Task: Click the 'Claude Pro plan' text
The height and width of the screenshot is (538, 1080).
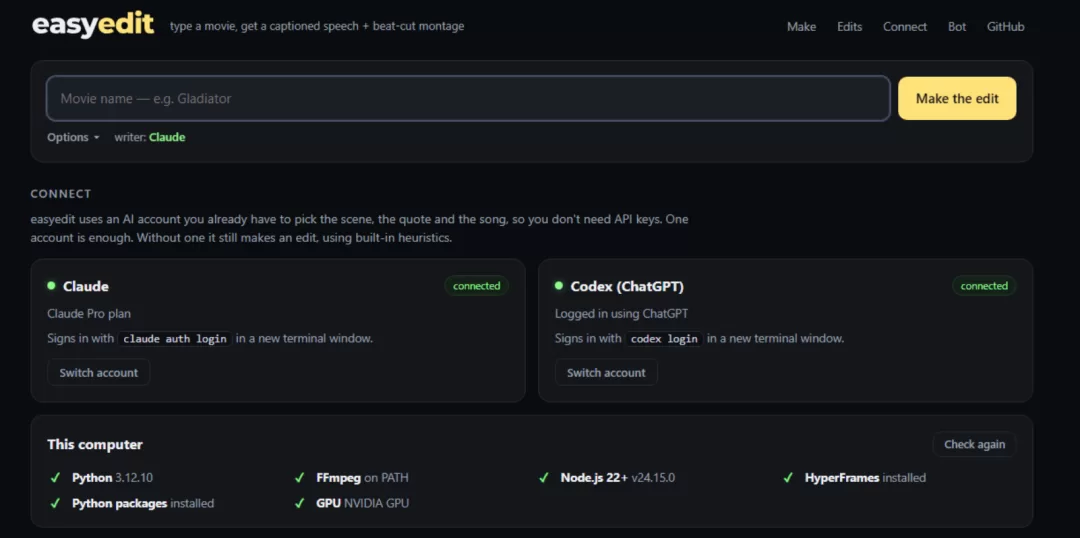Action: [x=89, y=313]
